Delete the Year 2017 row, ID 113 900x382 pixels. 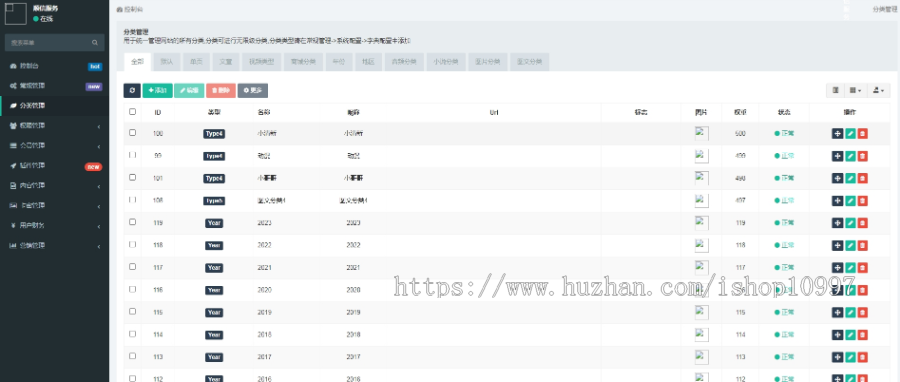862,357
